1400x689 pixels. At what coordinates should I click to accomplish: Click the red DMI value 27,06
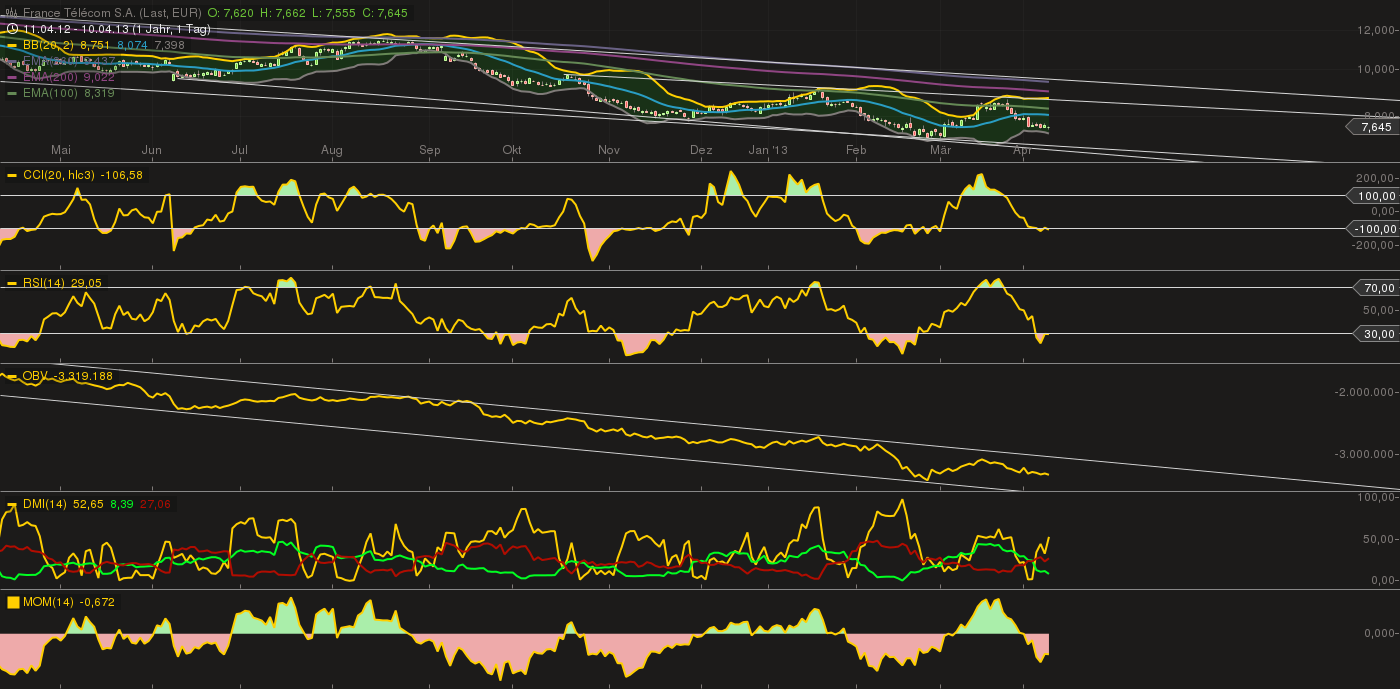click(x=155, y=504)
